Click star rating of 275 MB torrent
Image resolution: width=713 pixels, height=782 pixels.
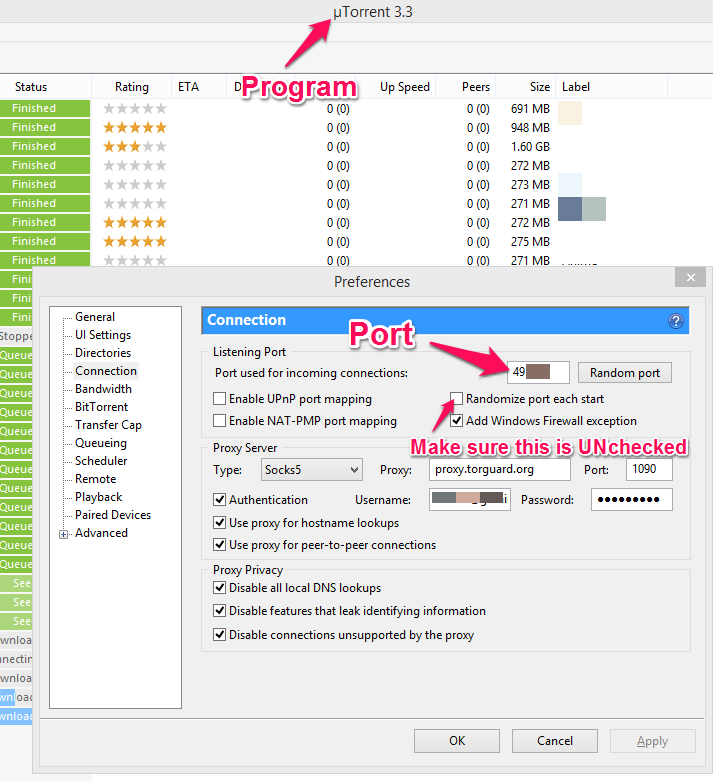tap(135, 241)
